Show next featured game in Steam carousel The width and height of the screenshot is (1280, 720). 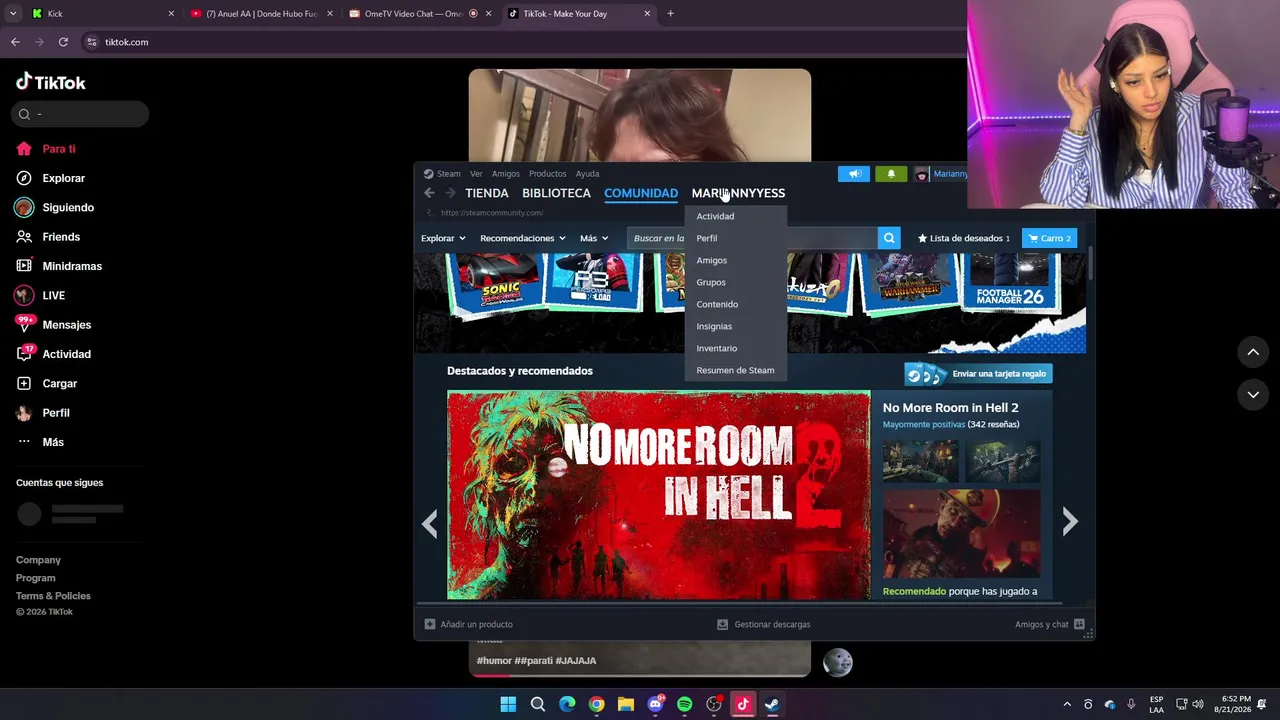1070,521
